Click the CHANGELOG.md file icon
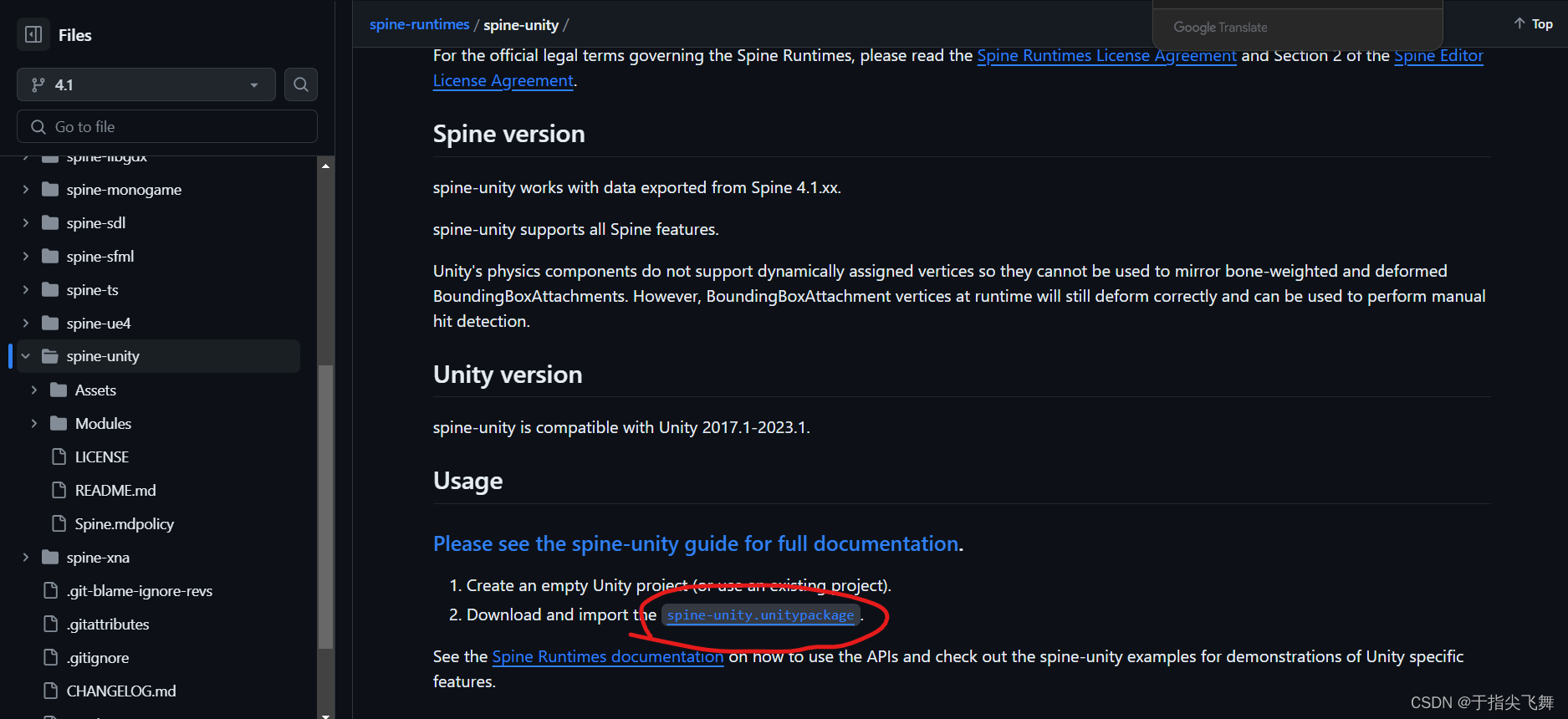This screenshot has width=1568, height=719. pos(51,691)
